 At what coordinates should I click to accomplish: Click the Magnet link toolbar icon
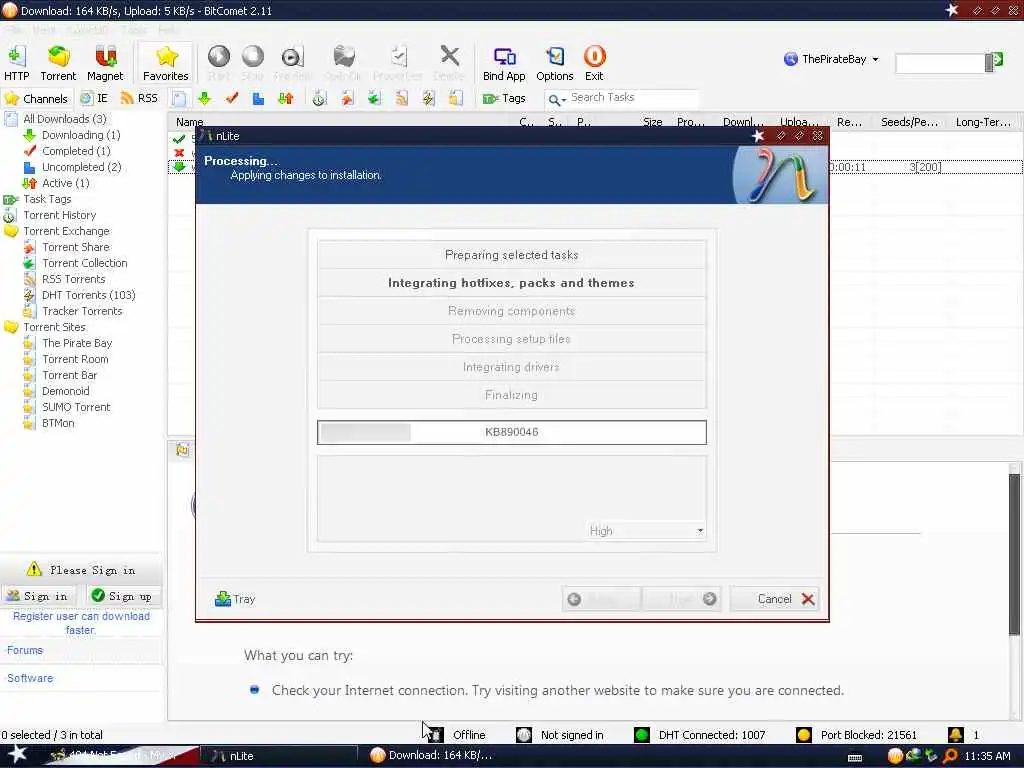[104, 63]
